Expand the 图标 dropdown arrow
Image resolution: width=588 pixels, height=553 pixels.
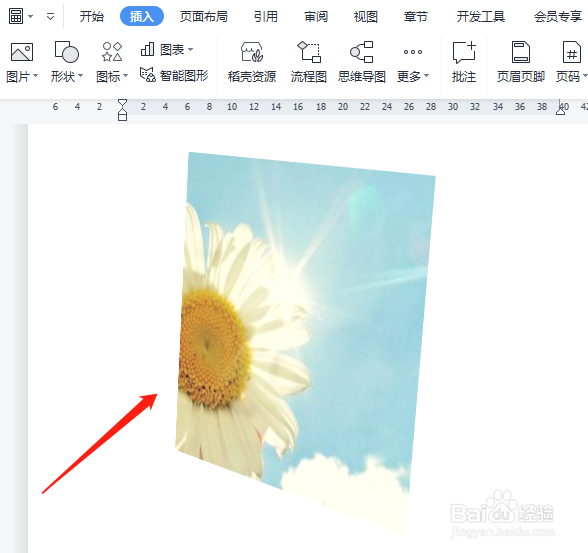point(126,76)
